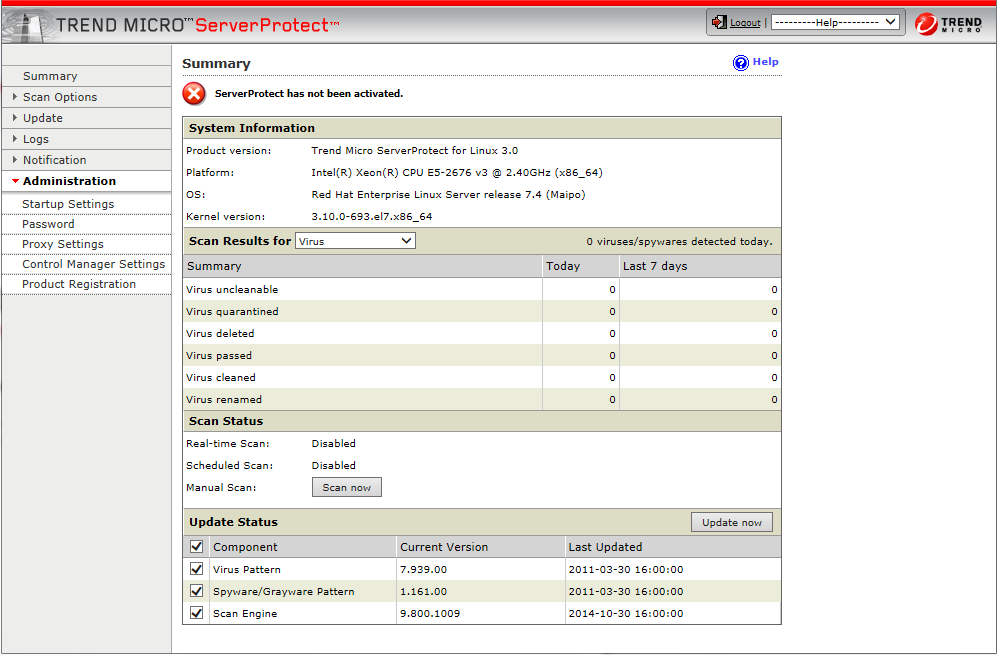The height and width of the screenshot is (655, 997).
Task: Open Proxy Settings page
Action: click(x=63, y=244)
